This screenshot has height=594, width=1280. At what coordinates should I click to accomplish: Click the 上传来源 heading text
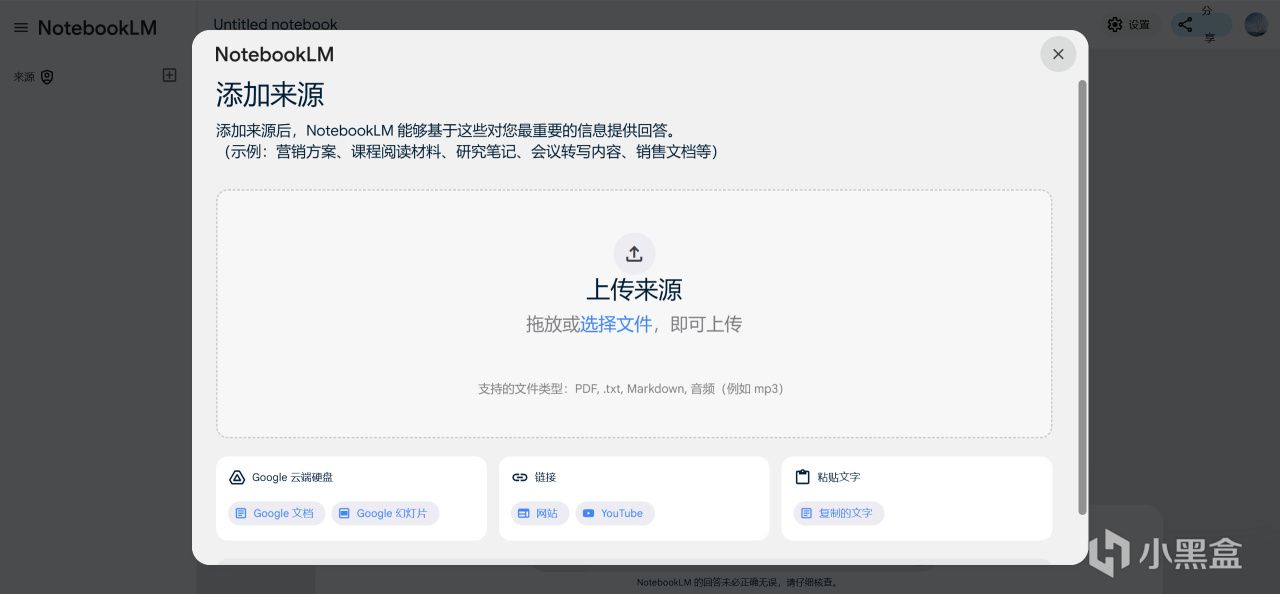click(634, 290)
